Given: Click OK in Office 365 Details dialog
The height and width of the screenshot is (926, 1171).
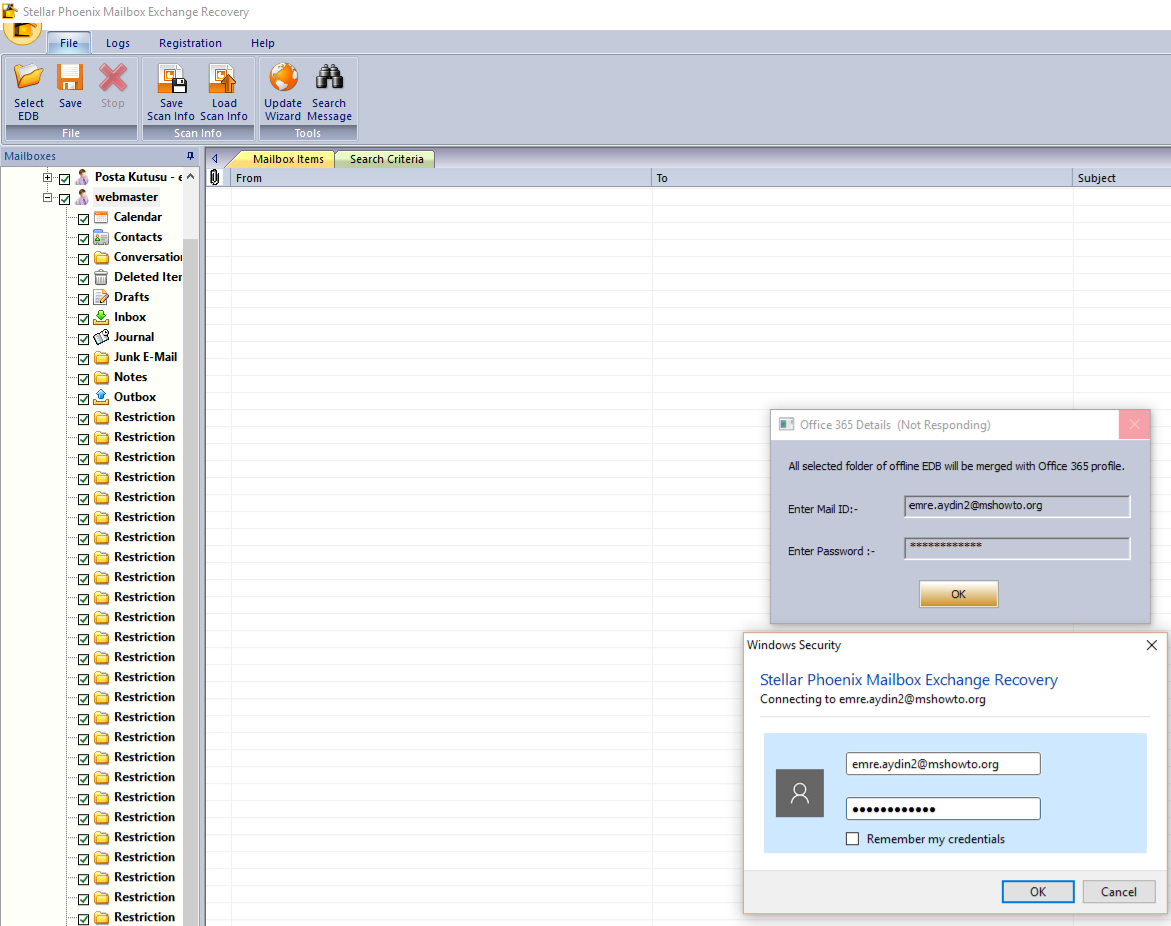Looking at the screenshot, I should [958, 594].
